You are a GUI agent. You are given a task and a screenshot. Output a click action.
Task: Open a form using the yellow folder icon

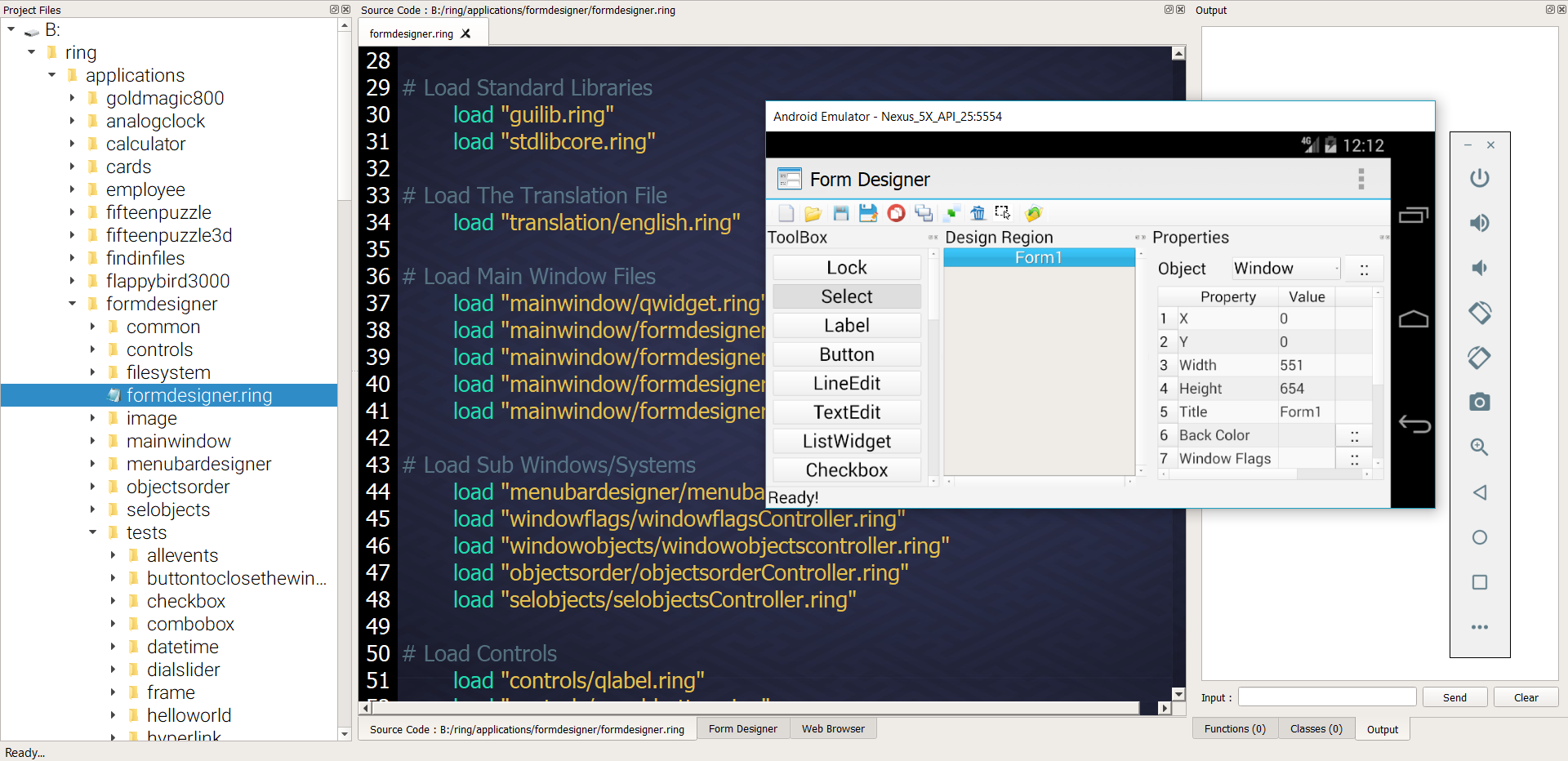click(x=813, y=213)
